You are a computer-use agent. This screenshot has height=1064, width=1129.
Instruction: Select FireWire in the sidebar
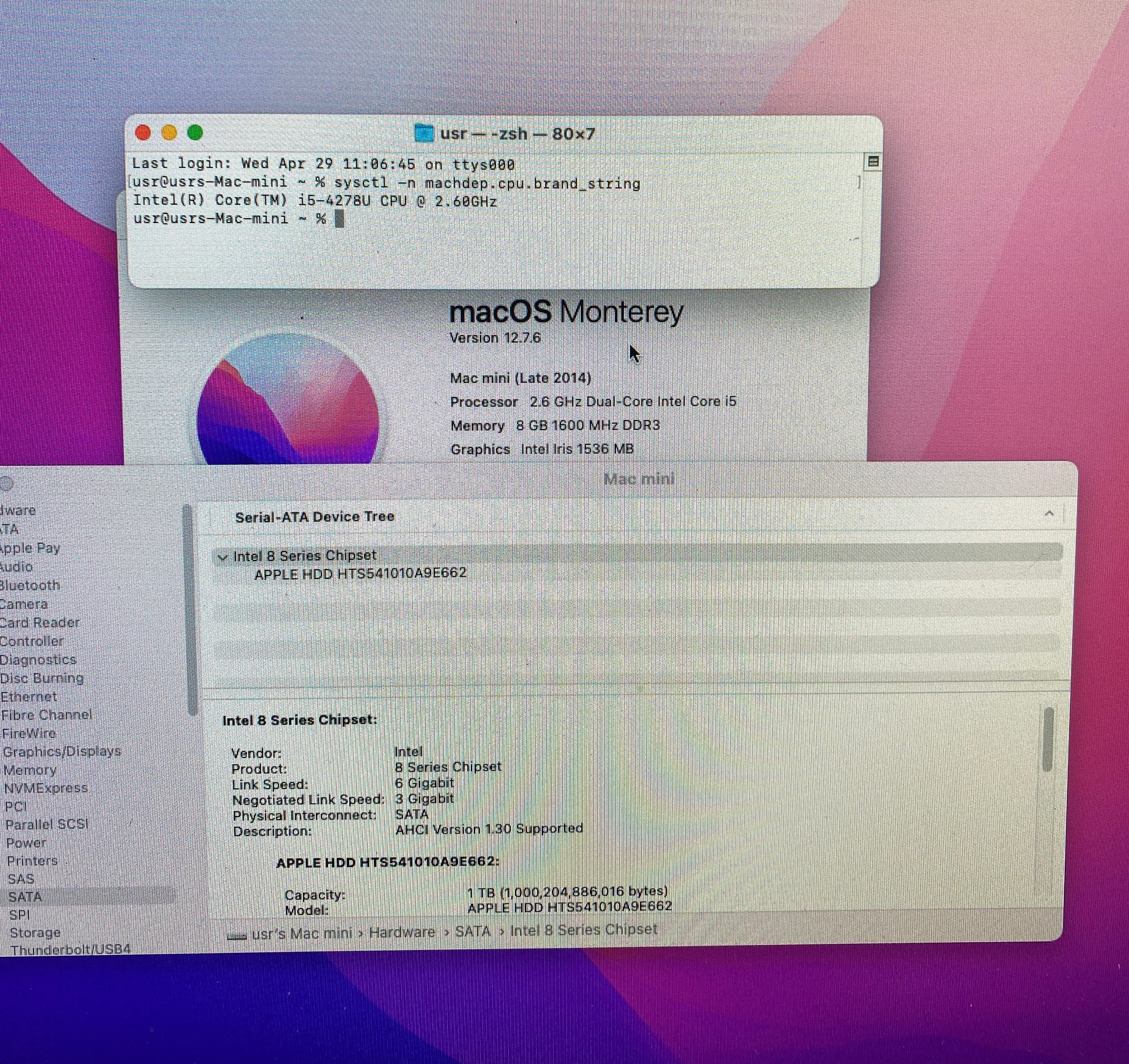[x=28, y=733]
